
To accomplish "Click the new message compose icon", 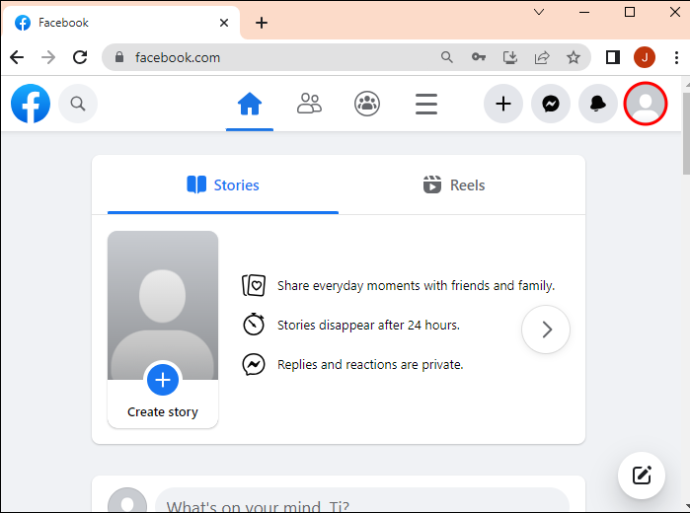I will [642, 476].
